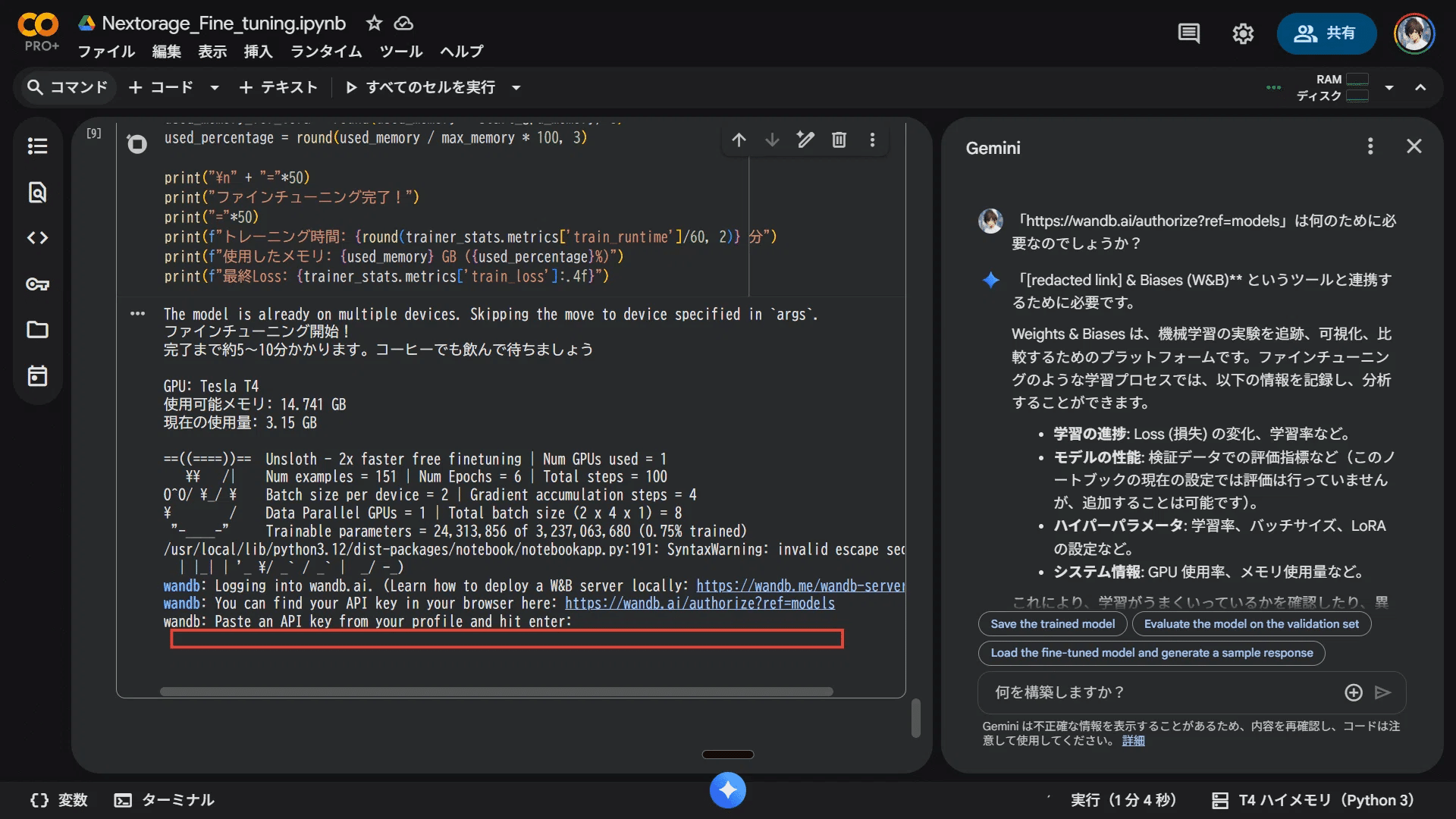Open the cell output options ellipsis
Screen dimensions: 1456x819
tap(137, 313)
